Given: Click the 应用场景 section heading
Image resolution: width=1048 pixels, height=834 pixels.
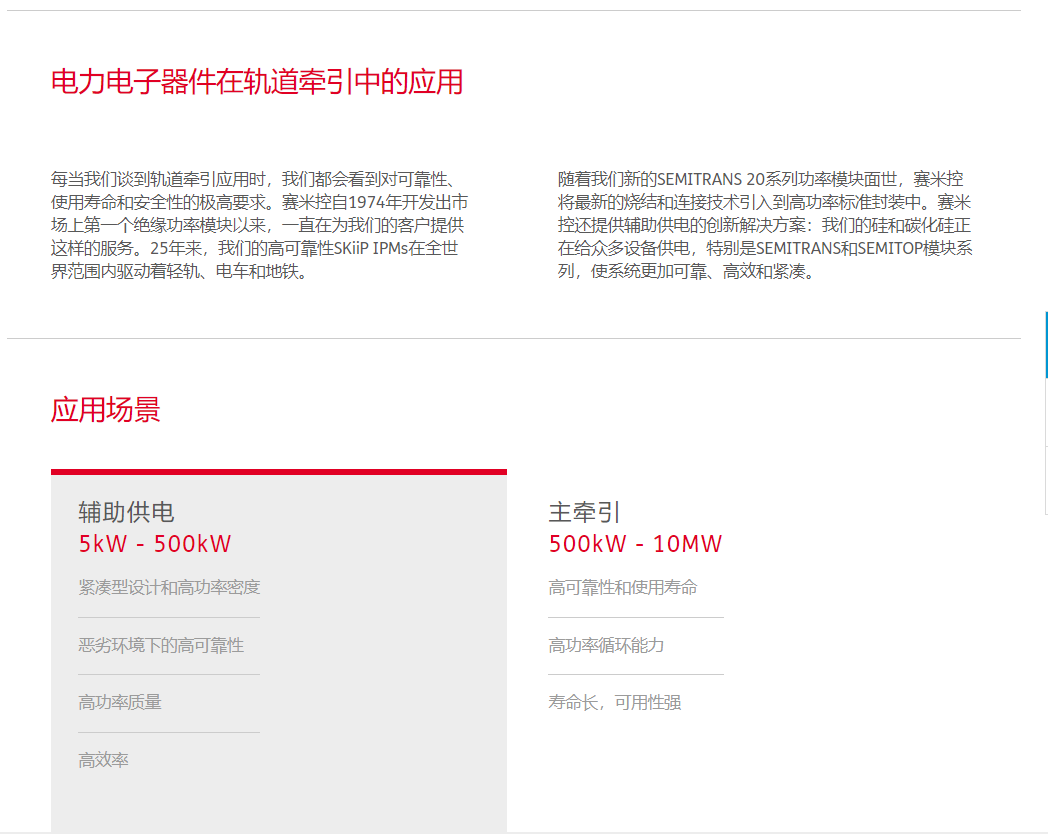Looking at the screenshot, I should tap(105, 409).
